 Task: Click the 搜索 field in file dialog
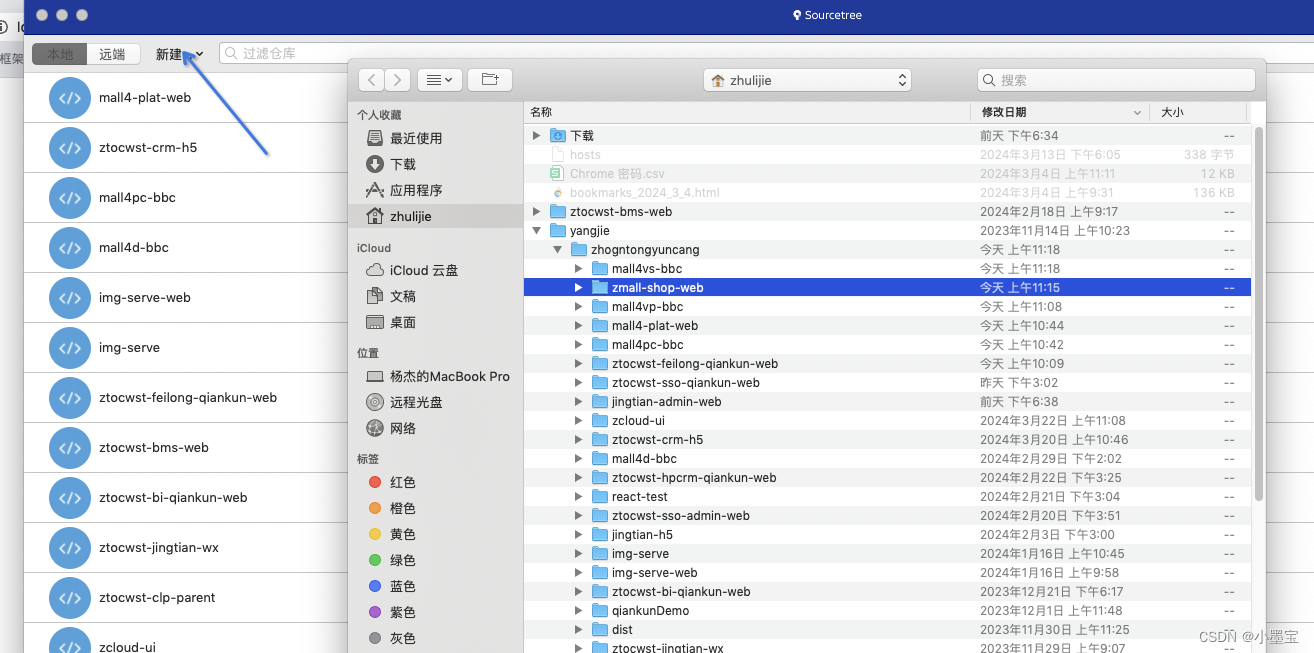(x=1116, y=80)
